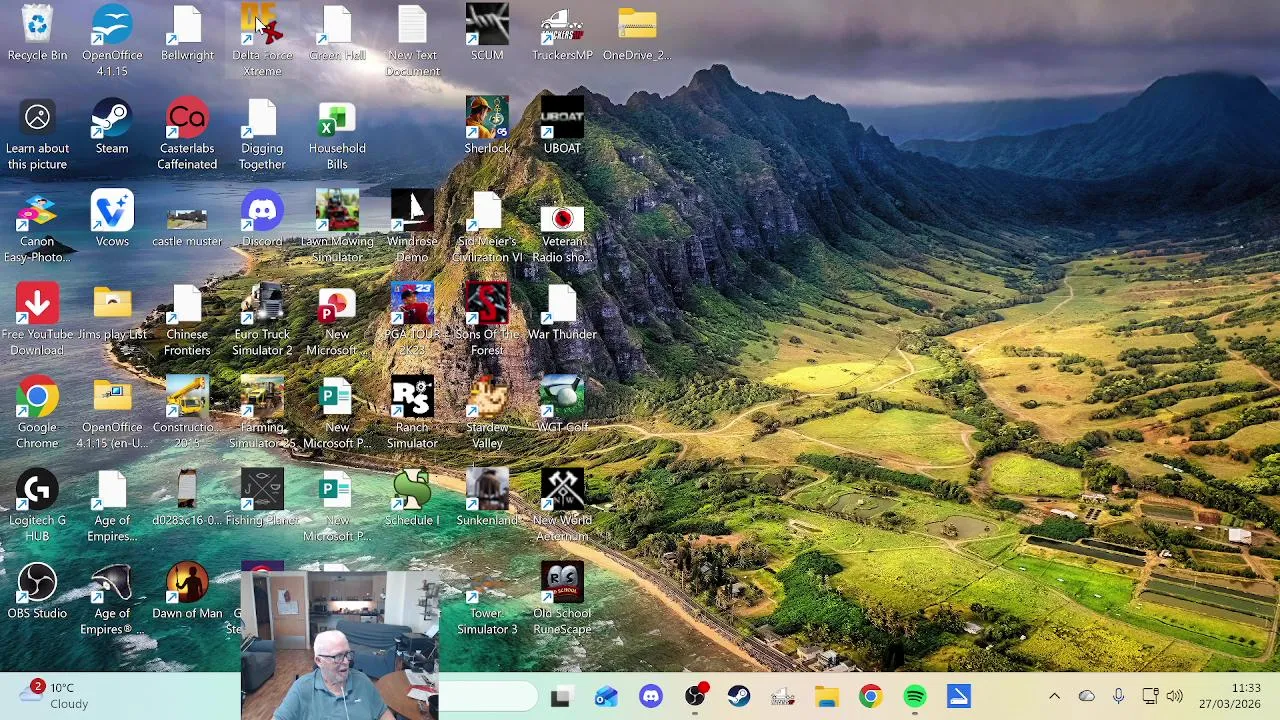Screen dimensions: 1280x720
Task: Click the webcam overlay video feed
Action: pos(339,645)
